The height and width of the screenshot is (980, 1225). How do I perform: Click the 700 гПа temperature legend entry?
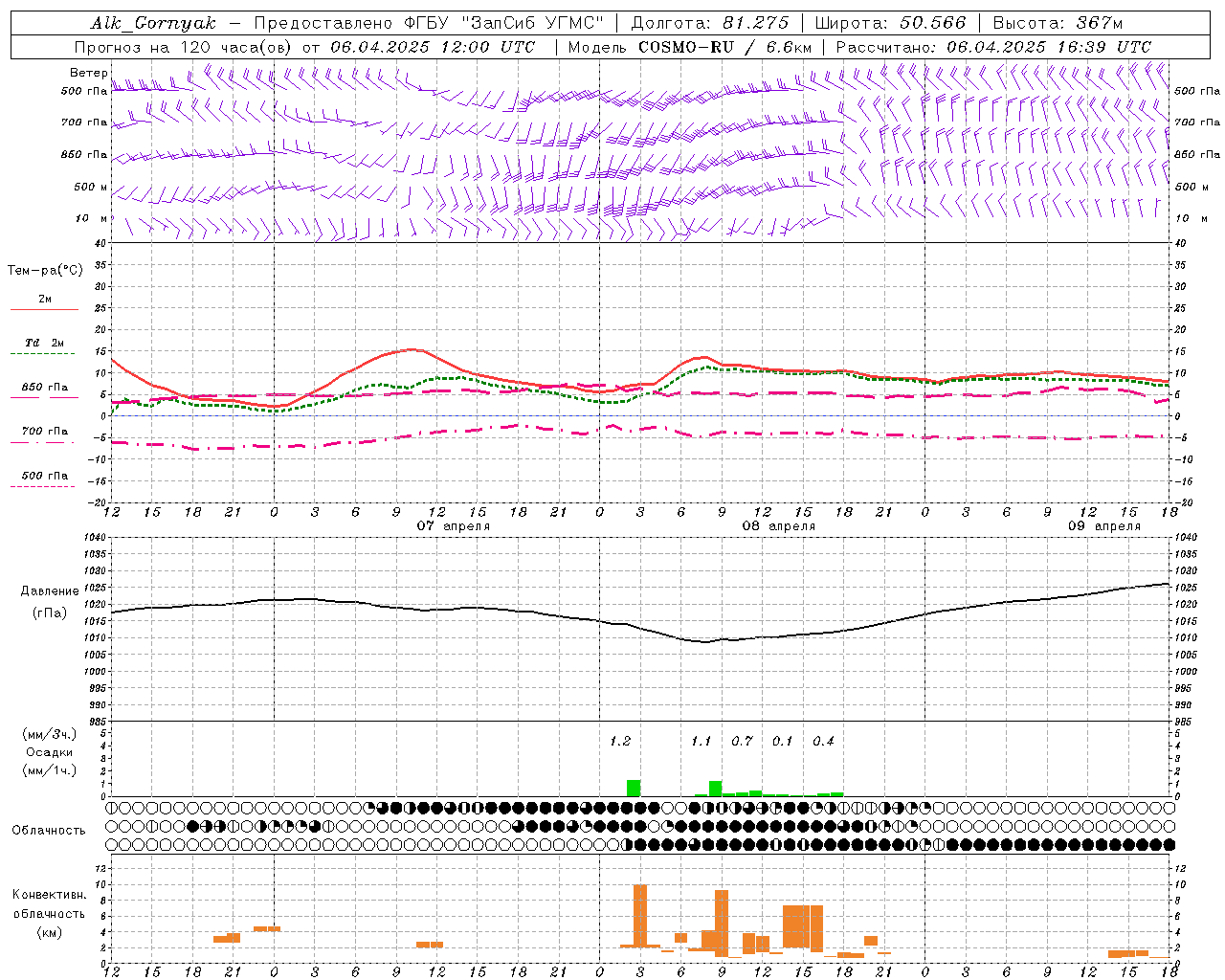(x=45, y=431)
